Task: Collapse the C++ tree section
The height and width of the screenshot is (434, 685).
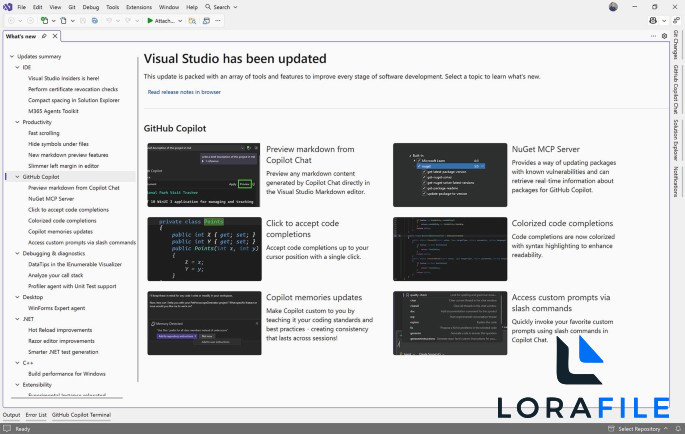Action: click(x=17, y=363)
